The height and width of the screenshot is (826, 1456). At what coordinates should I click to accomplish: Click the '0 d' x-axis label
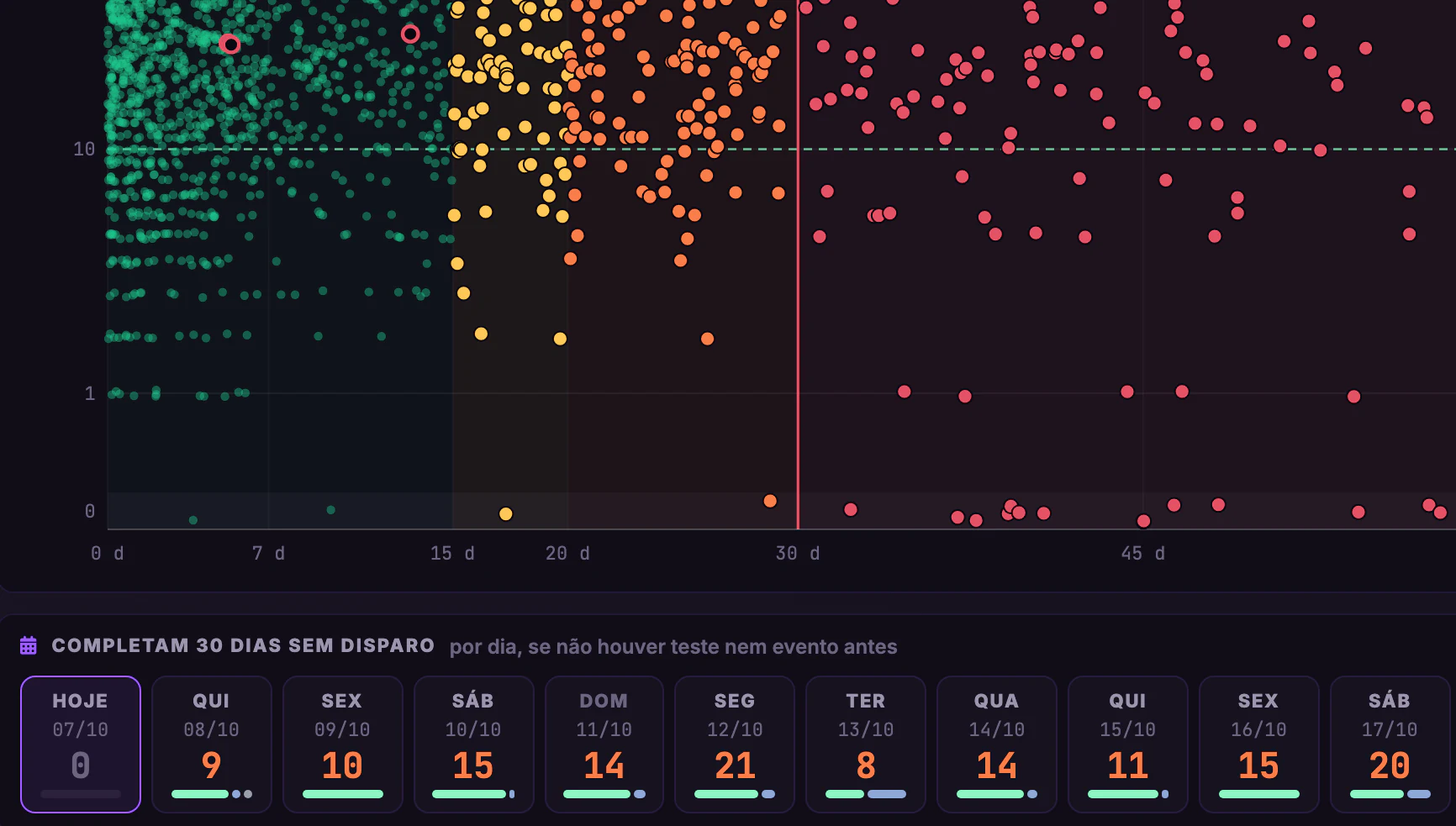108,553
